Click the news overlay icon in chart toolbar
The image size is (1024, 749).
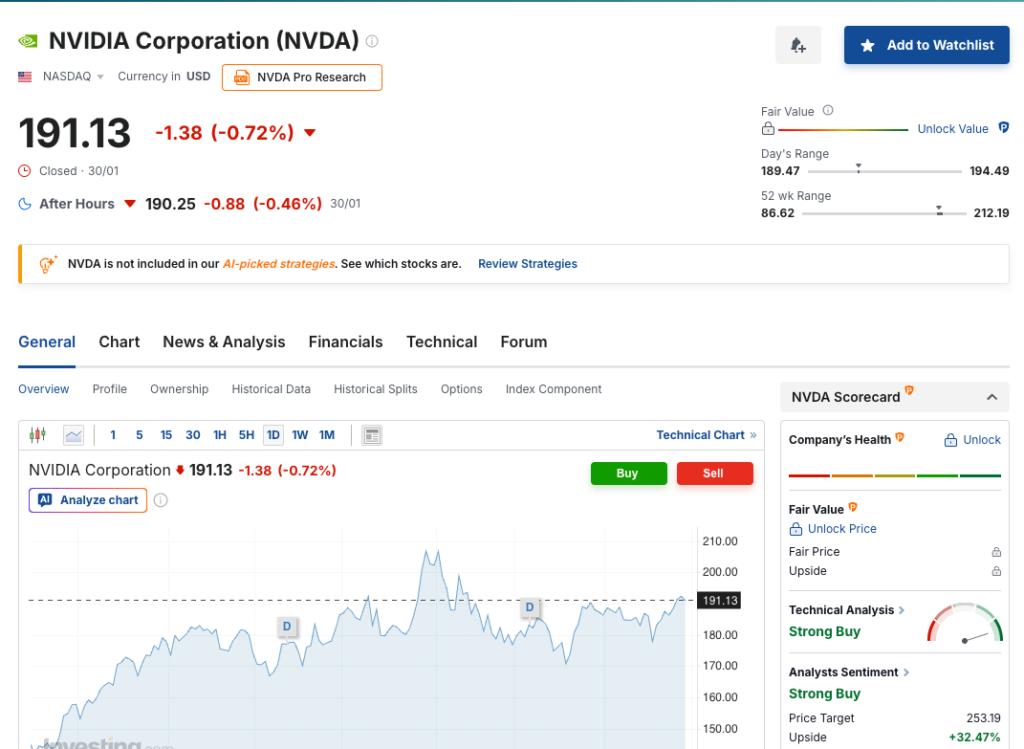pyautogui.click(x=372, y=435)
